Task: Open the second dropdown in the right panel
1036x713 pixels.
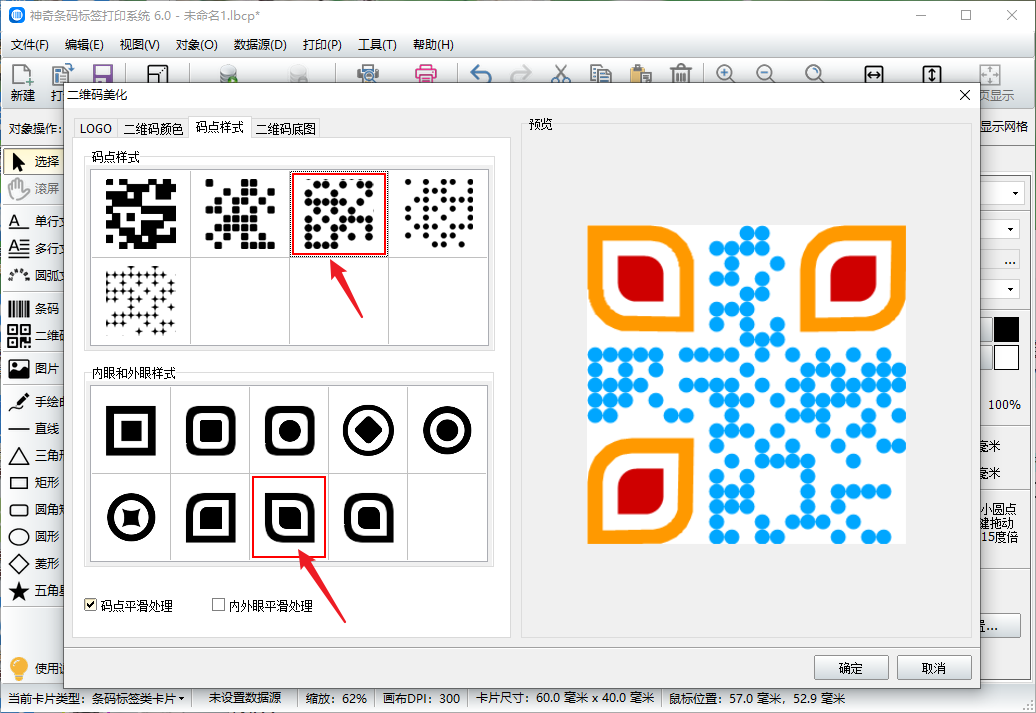Action: [x=1010, y=229]
